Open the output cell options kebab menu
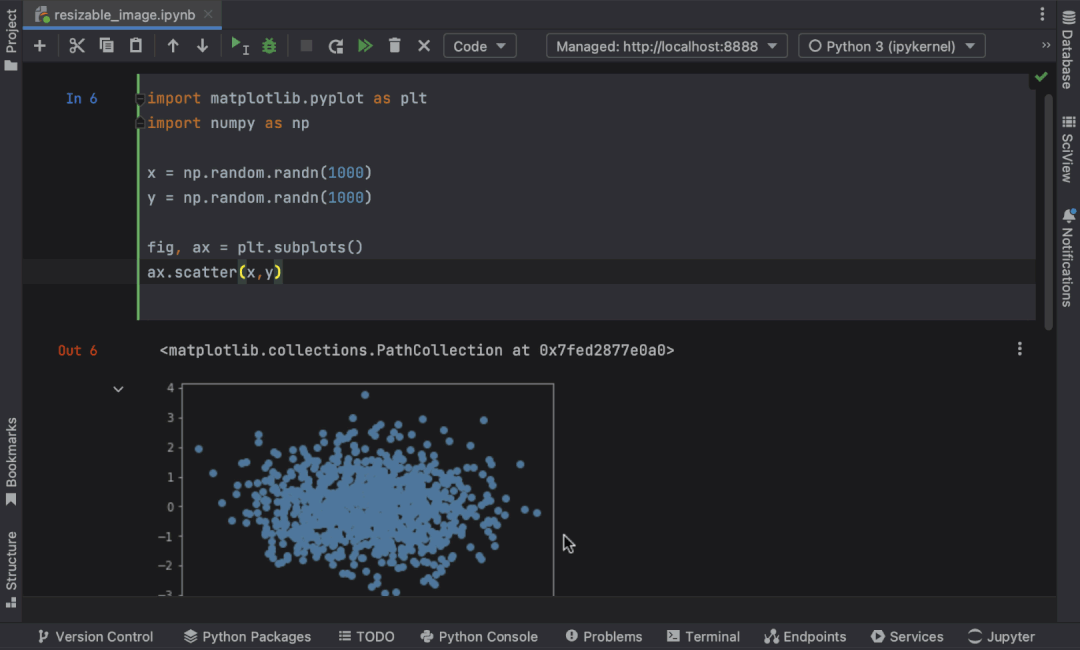 pyautogui.click(x=1019, y=348)
